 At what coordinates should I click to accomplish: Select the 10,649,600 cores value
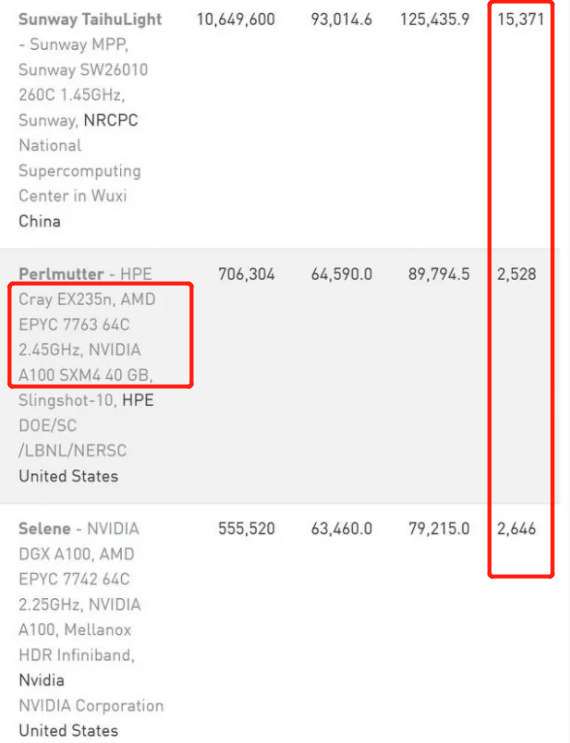(236, 19)
